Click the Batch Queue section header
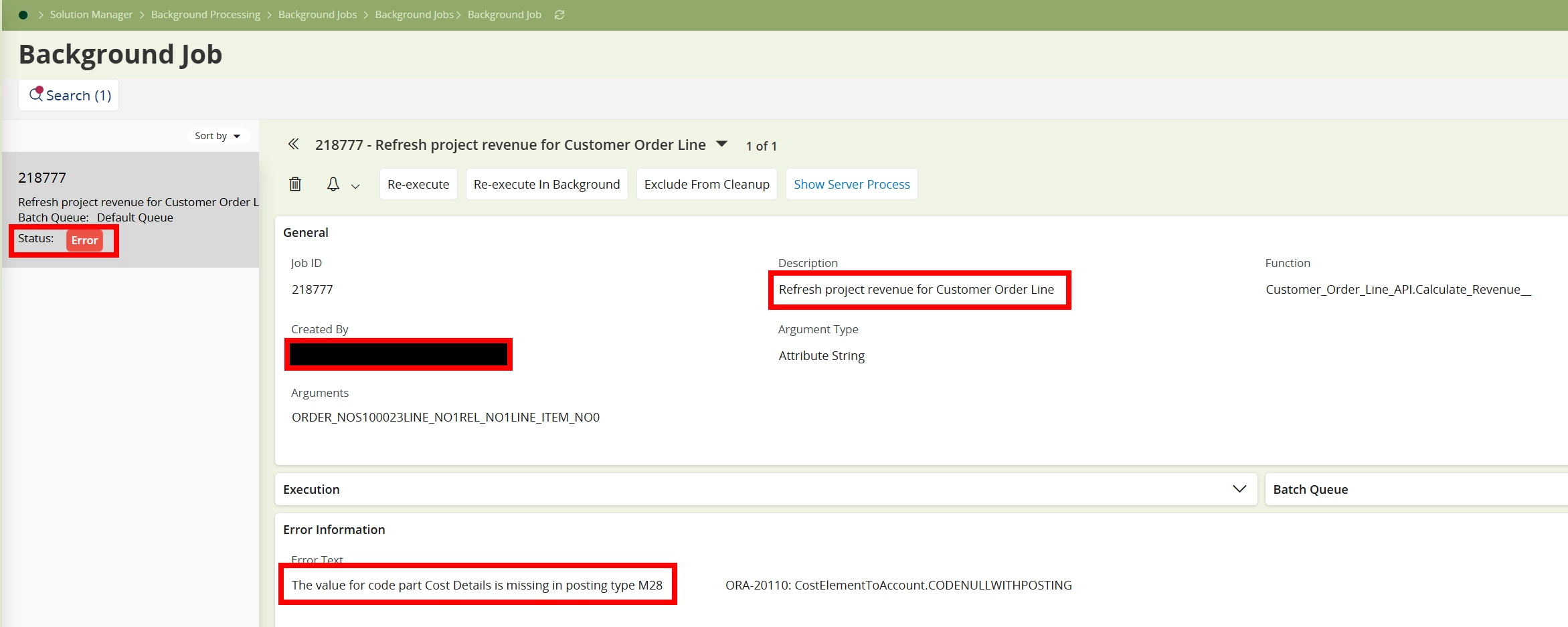This screenshot has width=1568, height=627. [x=1310, y=489]
